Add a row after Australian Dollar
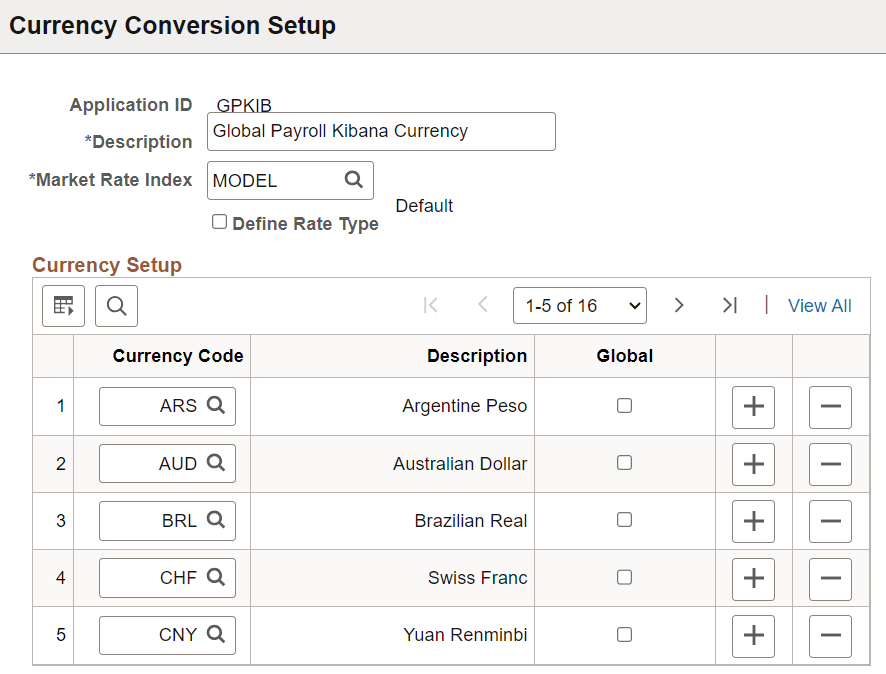 point(753,463)
